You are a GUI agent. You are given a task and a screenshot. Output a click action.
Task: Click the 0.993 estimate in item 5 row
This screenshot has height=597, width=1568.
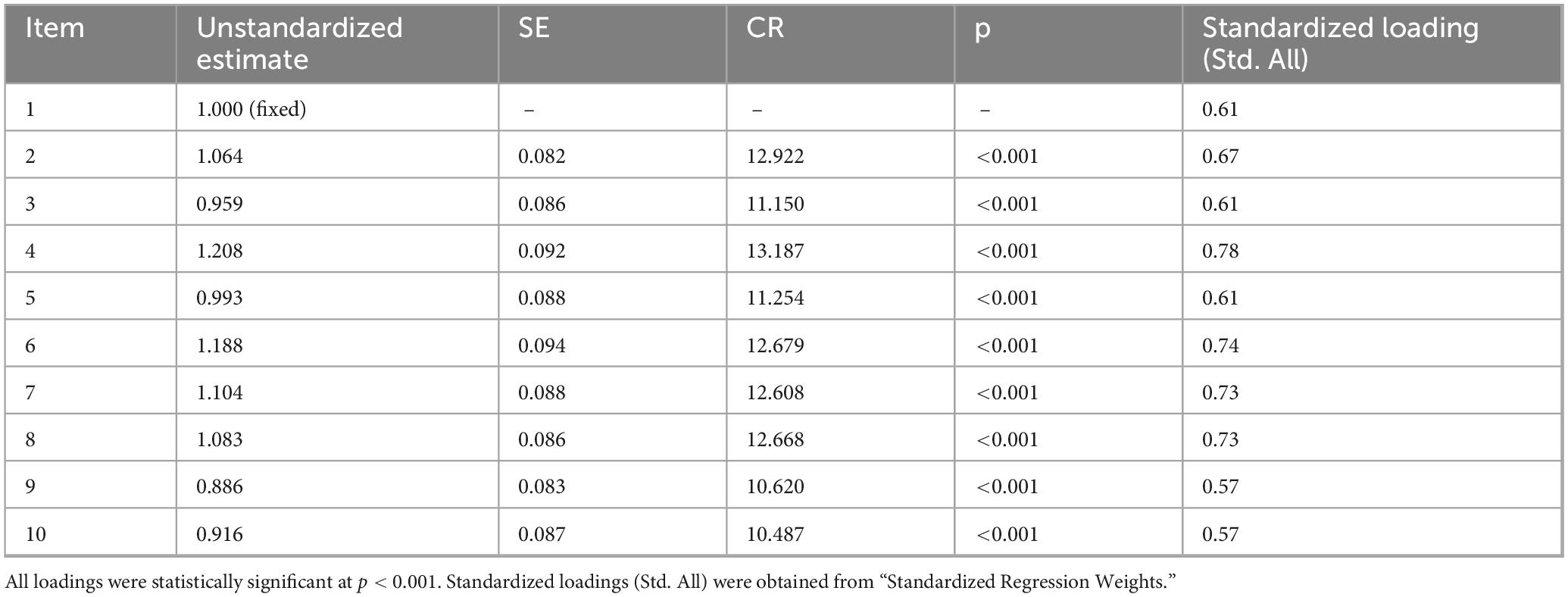tap(220, 298)
